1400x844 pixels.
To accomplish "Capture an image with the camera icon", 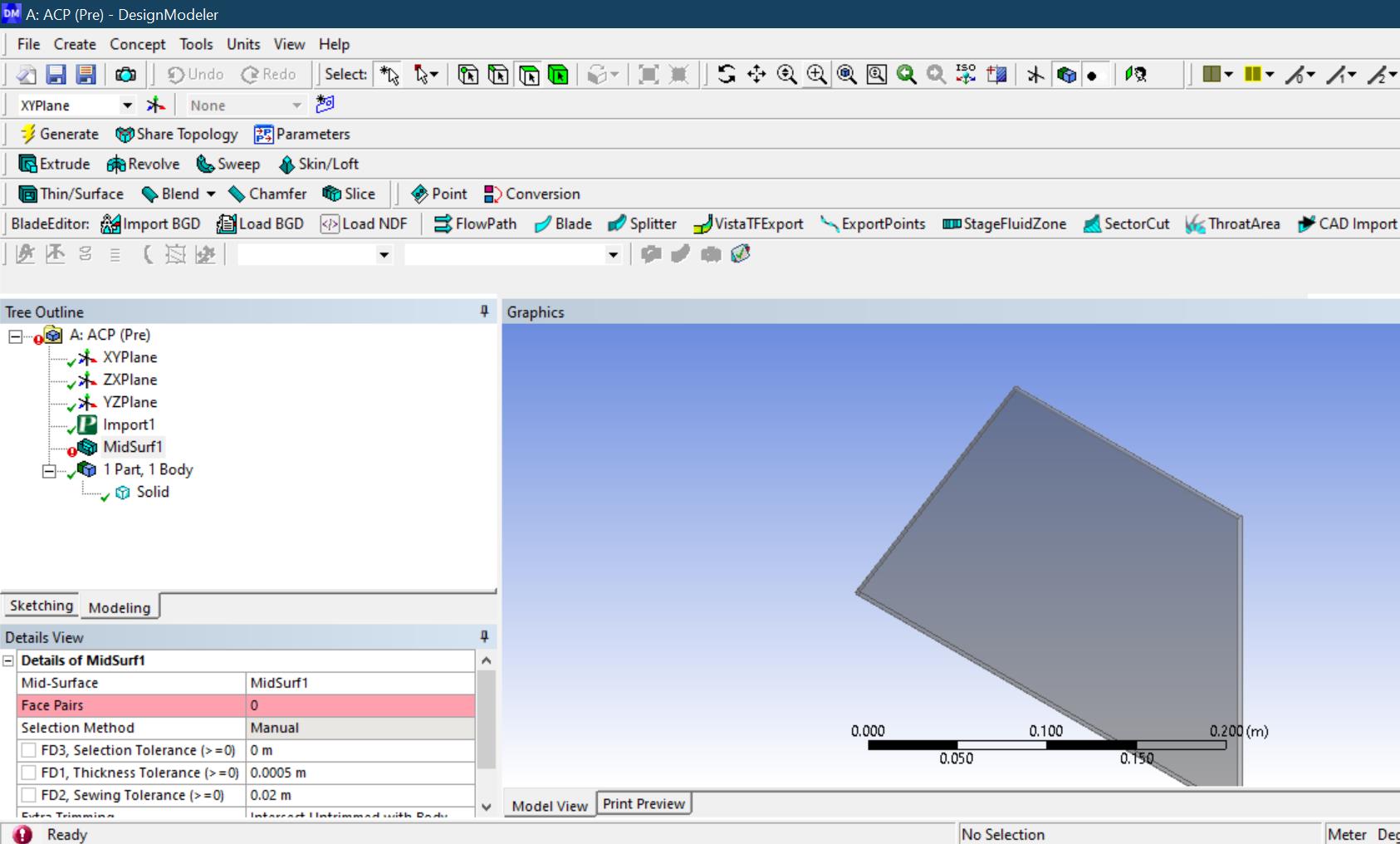I will (x=125, y=75).
